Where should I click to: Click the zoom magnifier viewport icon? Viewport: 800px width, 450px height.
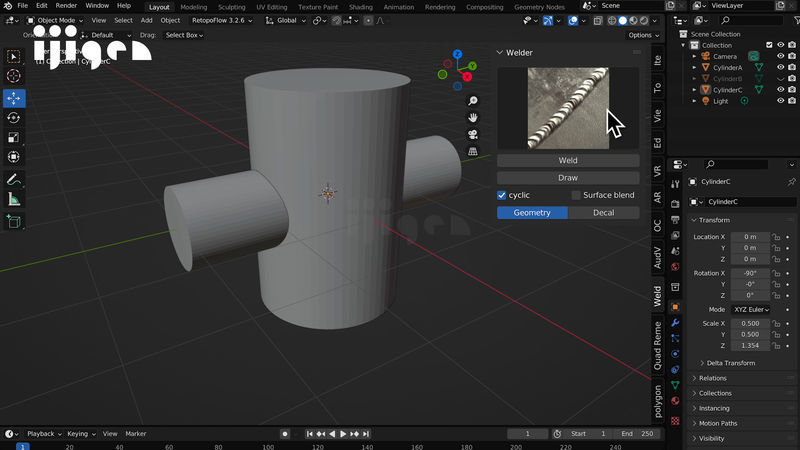pos(473,101)
